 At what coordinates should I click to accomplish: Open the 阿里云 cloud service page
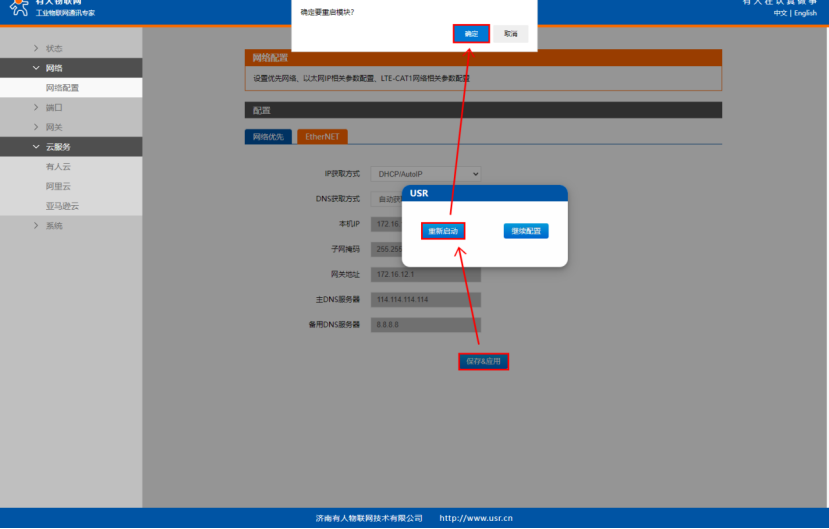click(x=58, y=186)
